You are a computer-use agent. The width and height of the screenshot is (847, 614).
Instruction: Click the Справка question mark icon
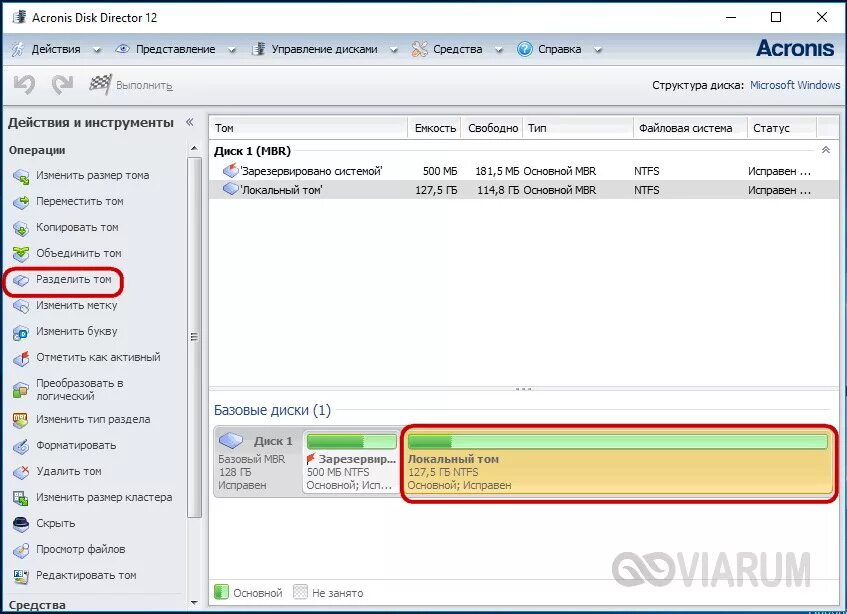[525, 49]
